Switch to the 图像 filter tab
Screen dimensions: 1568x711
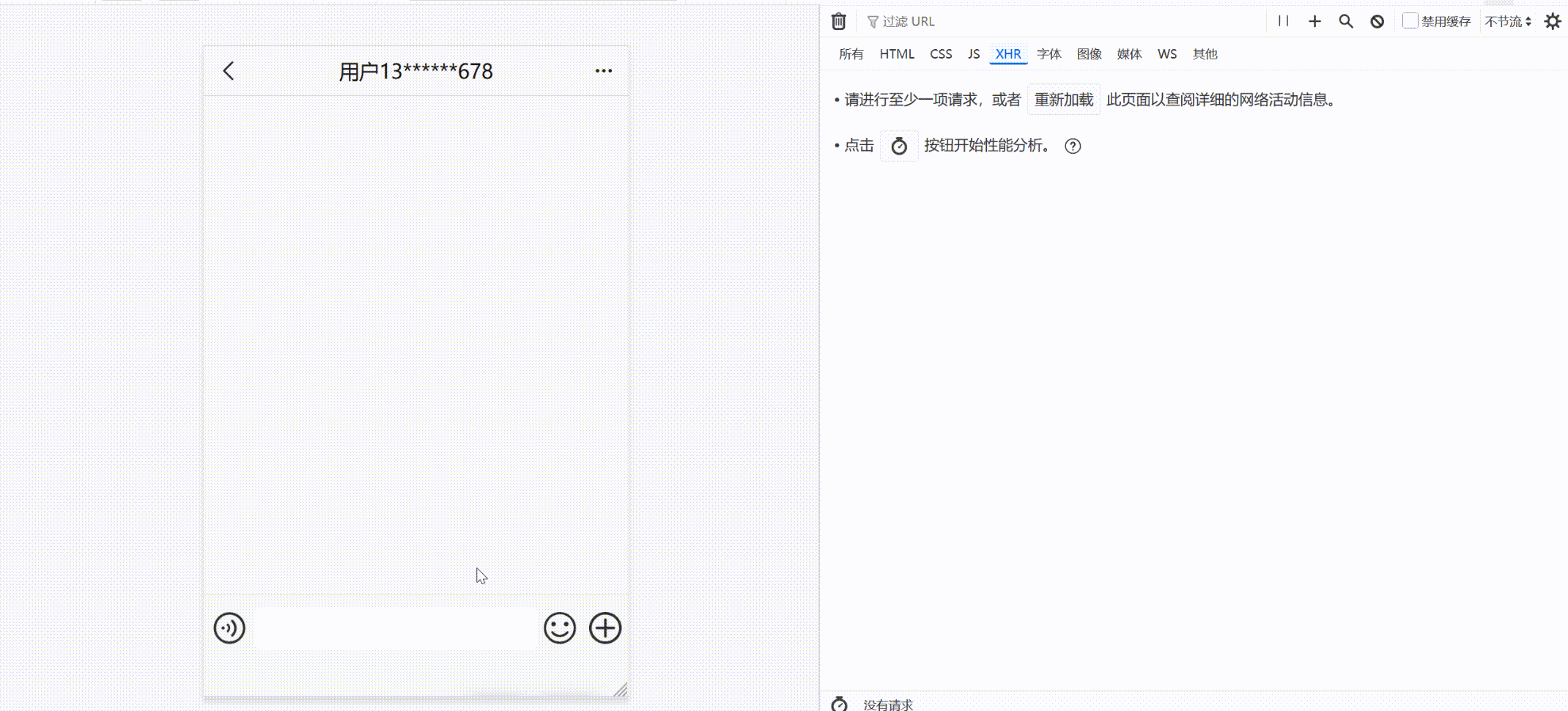click(x=1090, y=54)
